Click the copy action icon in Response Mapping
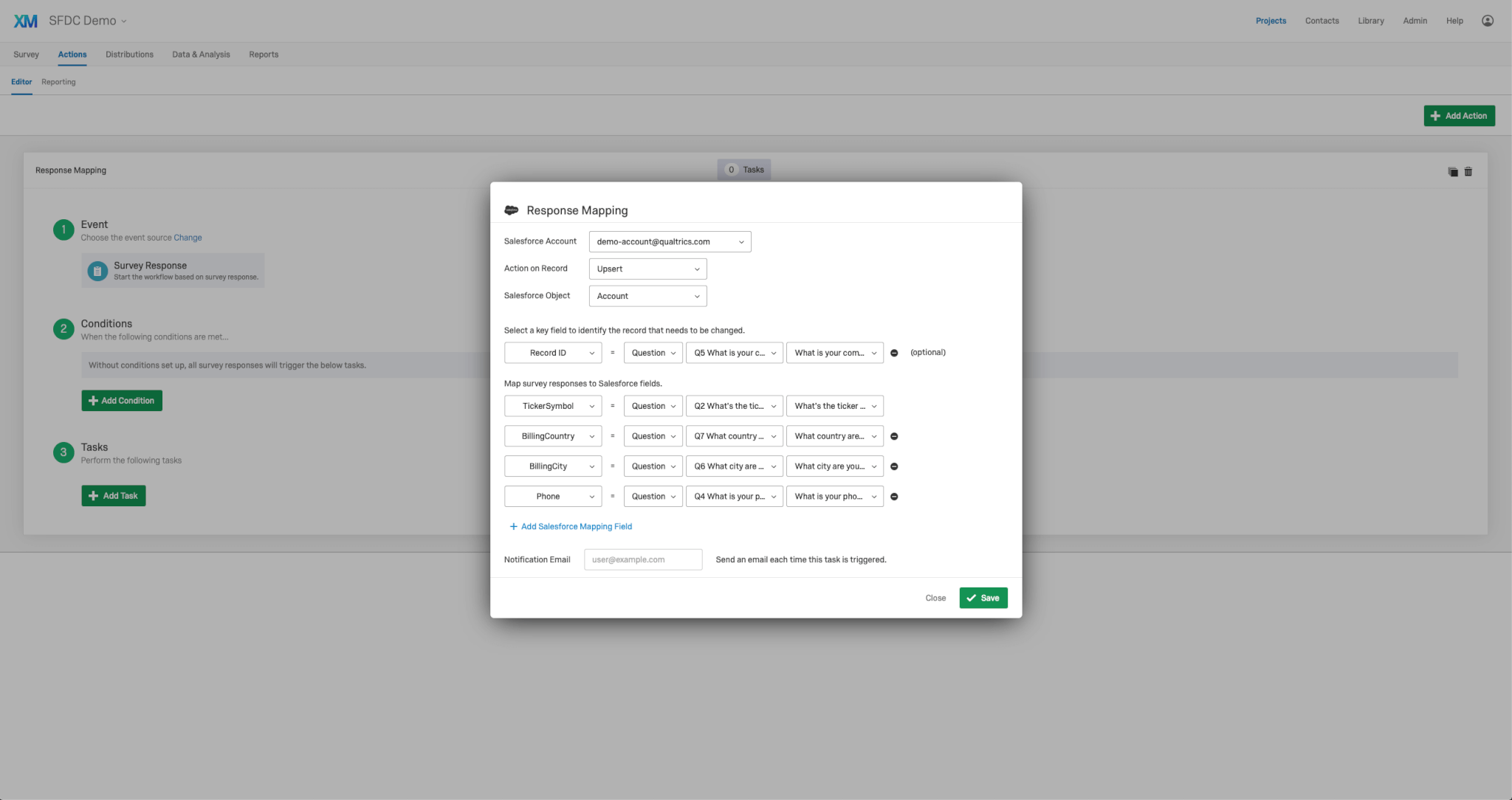The height and width of the screenshot is (800, 1512). (x=1452, y=171)
